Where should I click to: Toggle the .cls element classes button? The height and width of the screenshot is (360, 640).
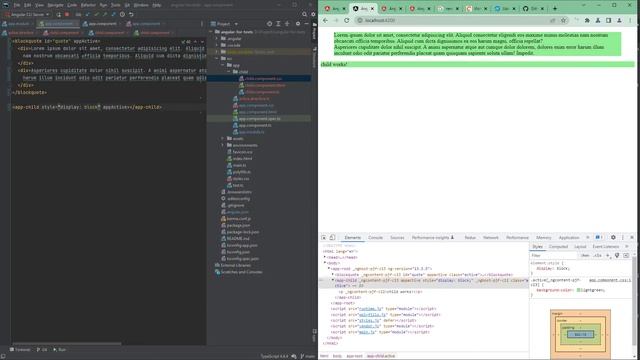coord(598,256)
